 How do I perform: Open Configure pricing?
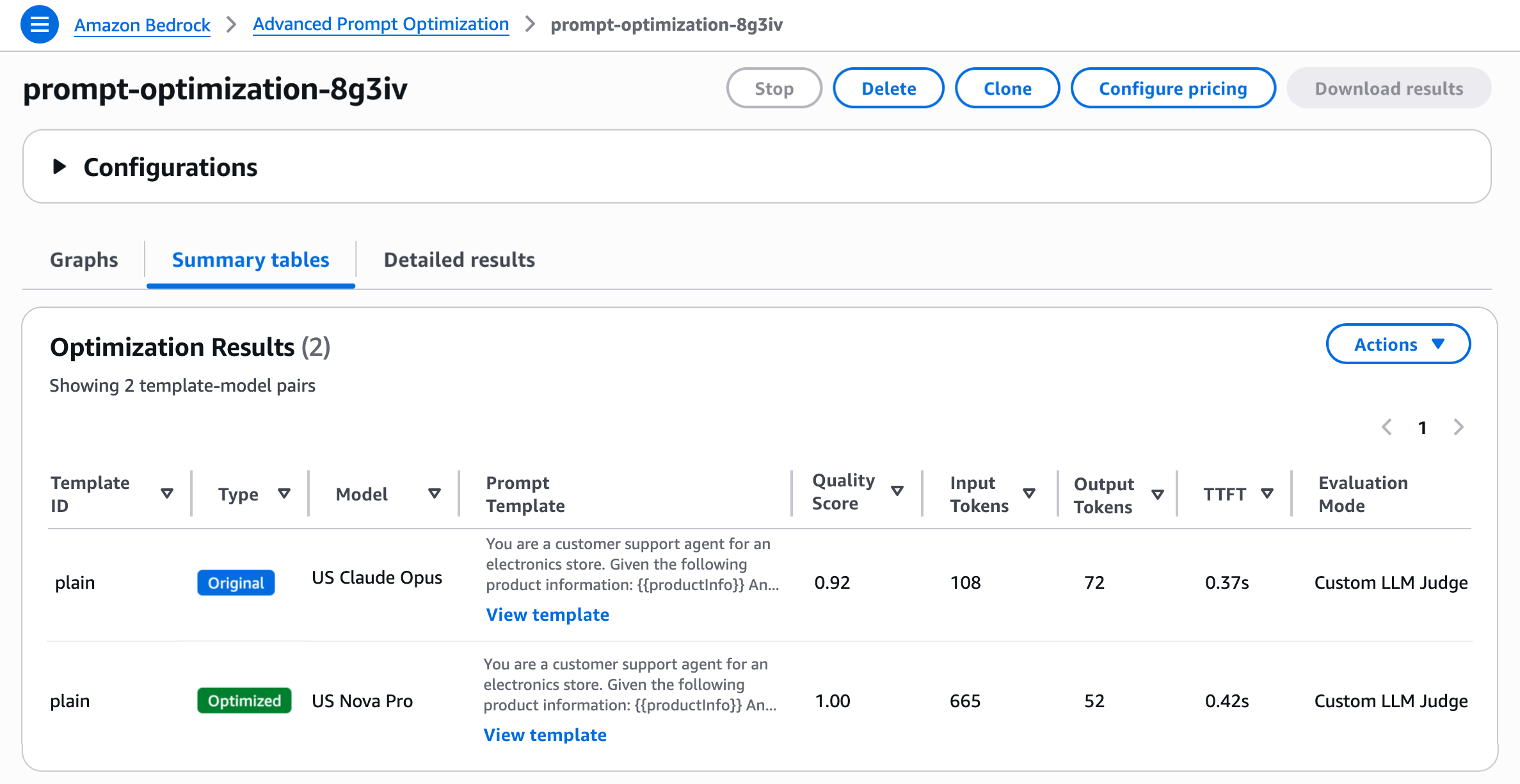coord(1174,88)
